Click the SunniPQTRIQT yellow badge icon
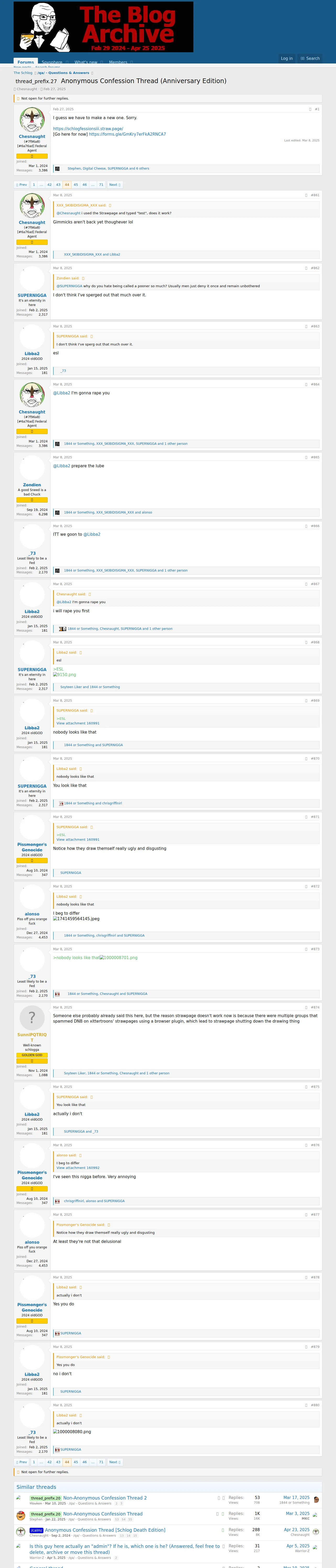 [x=32, y=1061]
